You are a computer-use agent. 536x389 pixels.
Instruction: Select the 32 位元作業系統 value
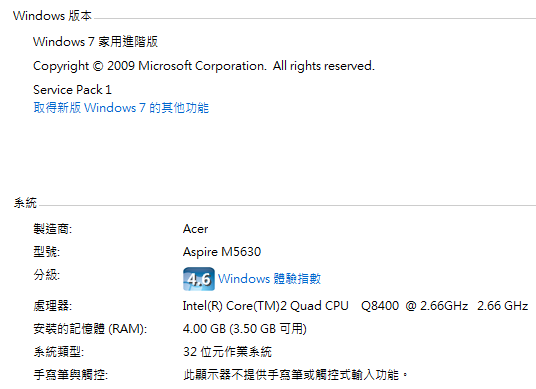[x=227, y=352]
